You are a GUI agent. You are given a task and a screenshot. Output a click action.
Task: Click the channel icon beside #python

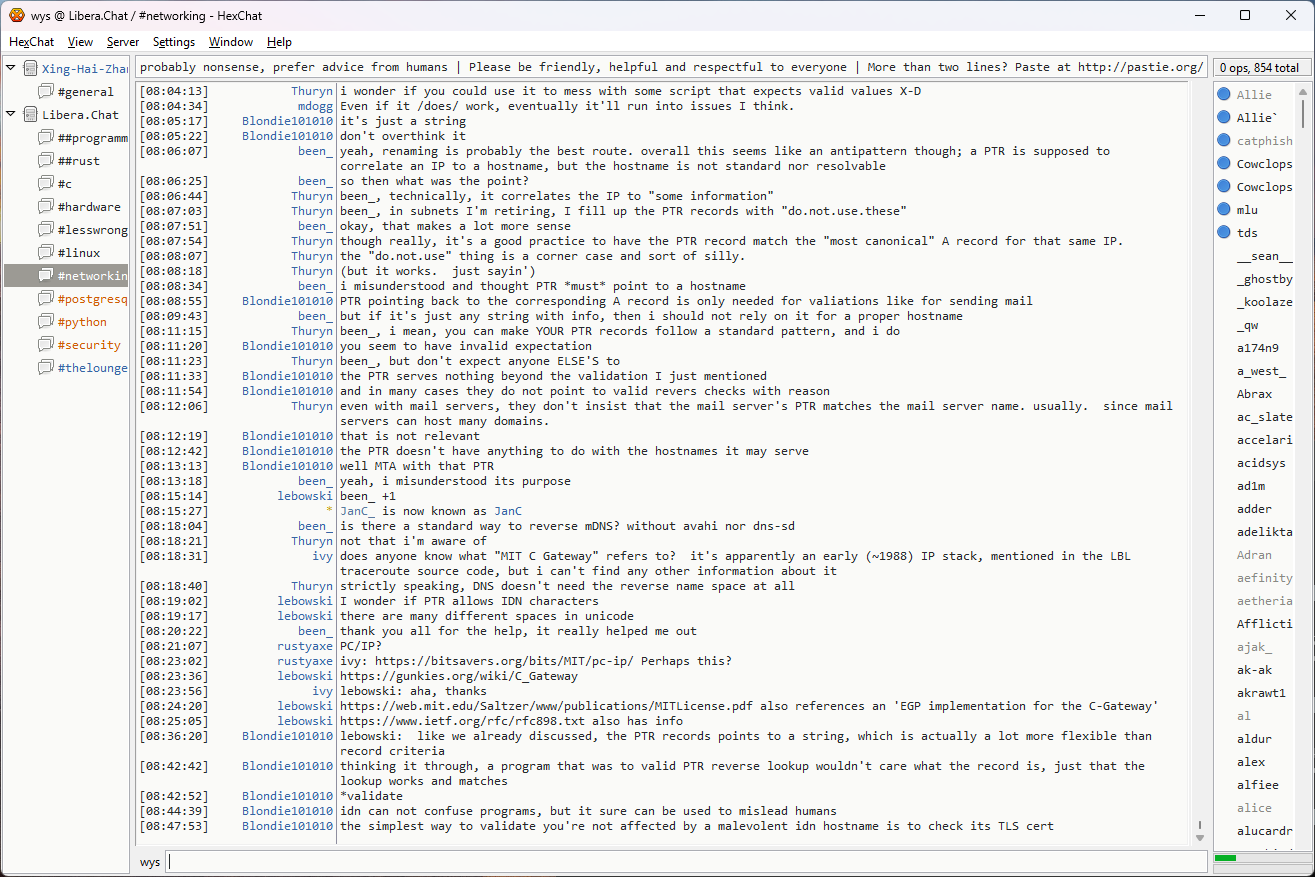pos(46,322)
